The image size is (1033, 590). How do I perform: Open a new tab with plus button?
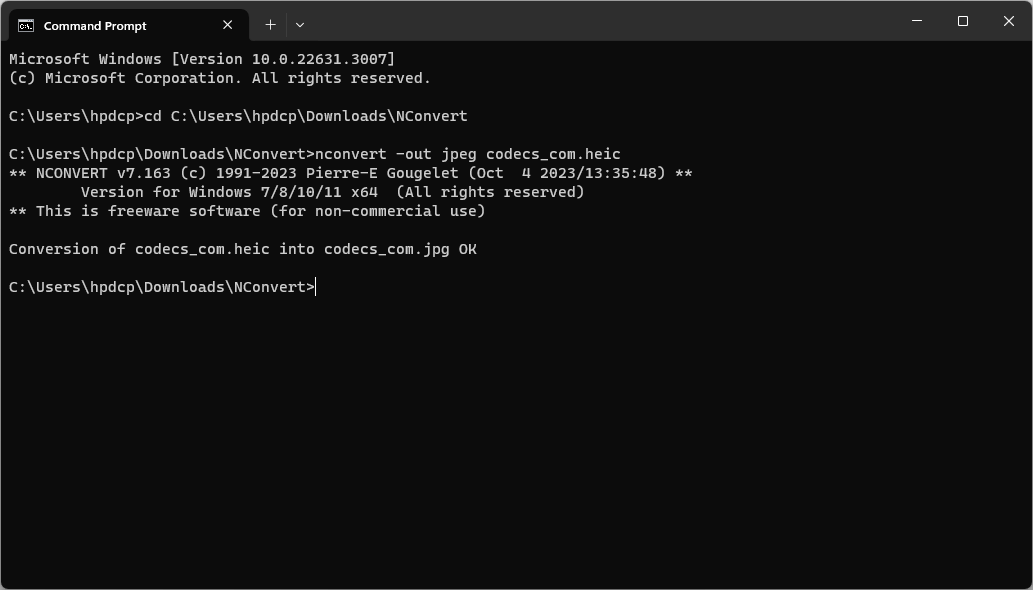click(270, 25)
